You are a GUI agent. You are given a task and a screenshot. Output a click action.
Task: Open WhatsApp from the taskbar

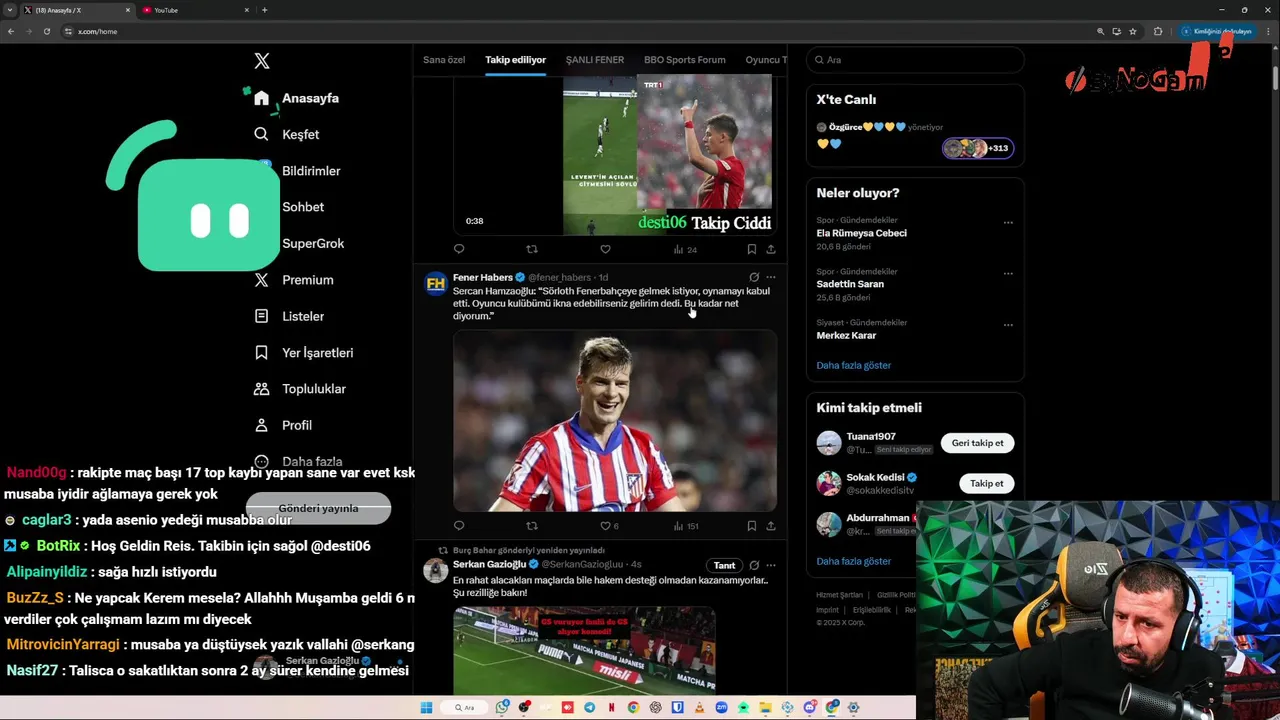click(x=502, y=708)
